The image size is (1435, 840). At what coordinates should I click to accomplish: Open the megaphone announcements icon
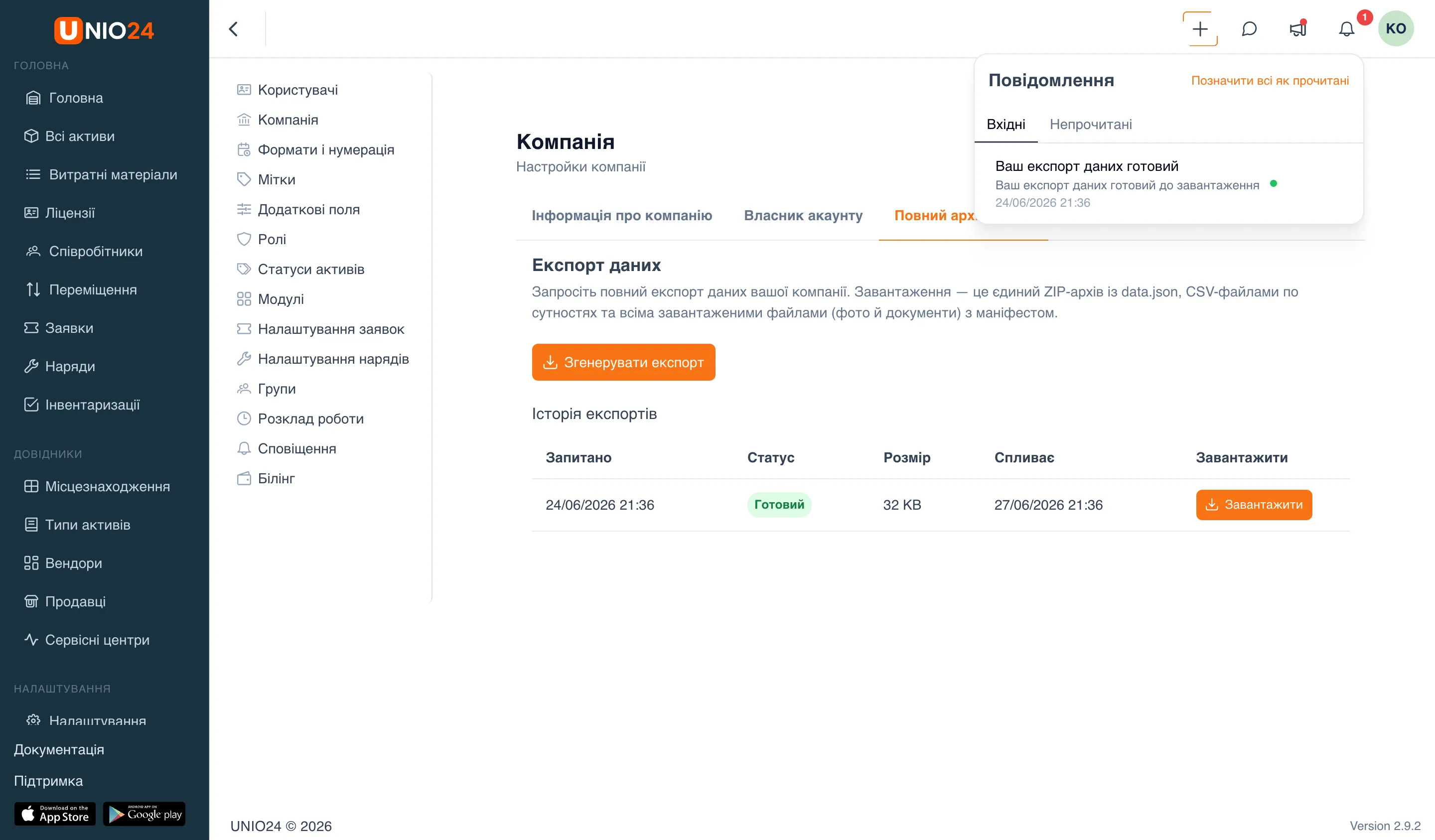(1298, 28)
